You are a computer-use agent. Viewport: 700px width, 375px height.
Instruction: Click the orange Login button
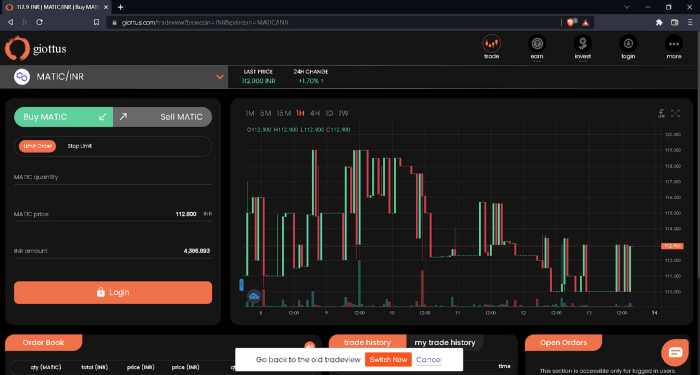point(113,292)
